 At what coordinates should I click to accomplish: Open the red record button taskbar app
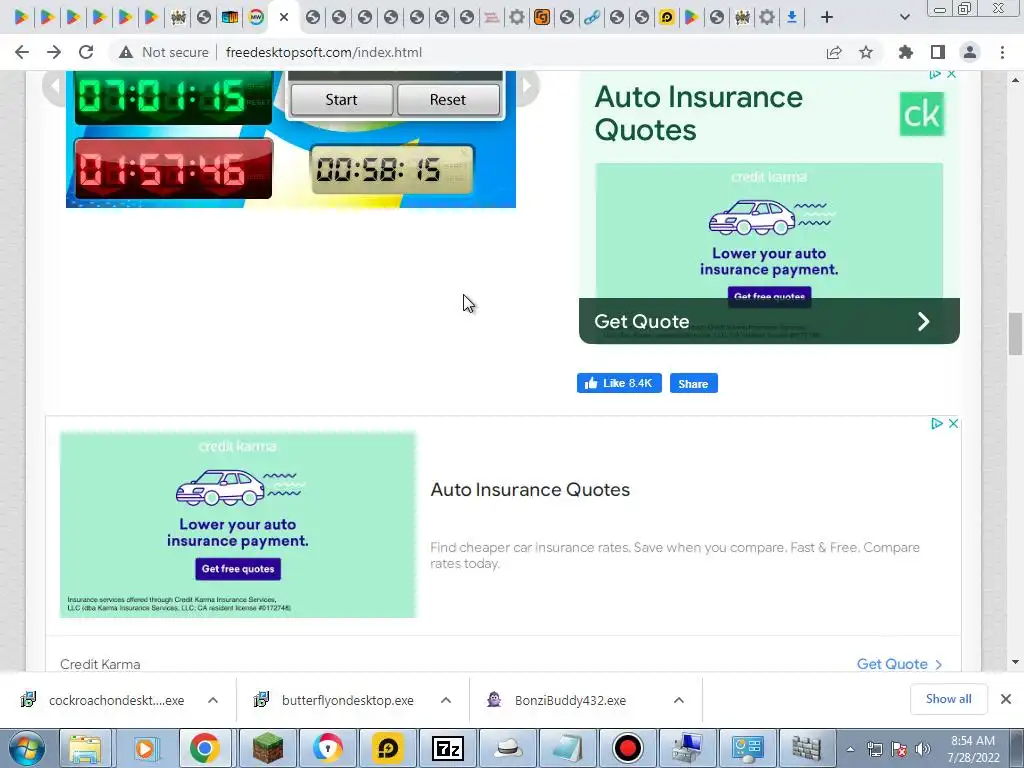point(627,748)
